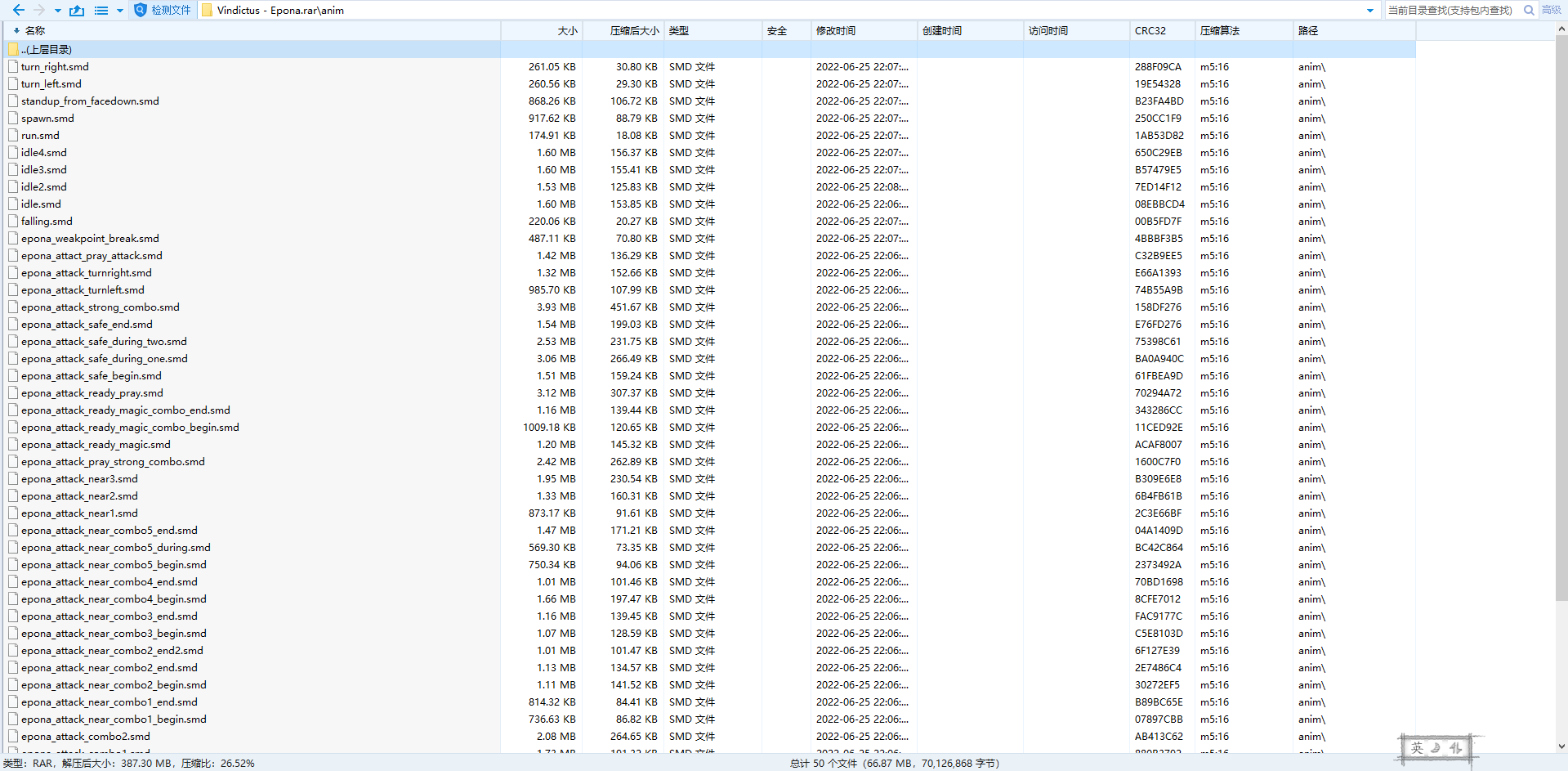Go up one directory level icon
The width and height of the screenshot is (1568, 771).
pos(77,11)
